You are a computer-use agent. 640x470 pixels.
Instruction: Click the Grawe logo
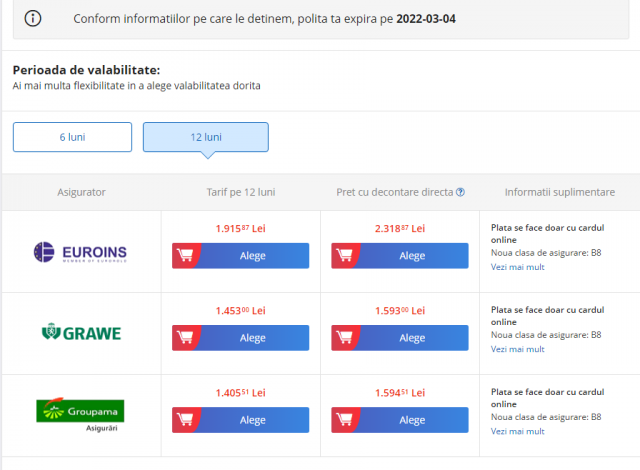[x=80, y=332]
